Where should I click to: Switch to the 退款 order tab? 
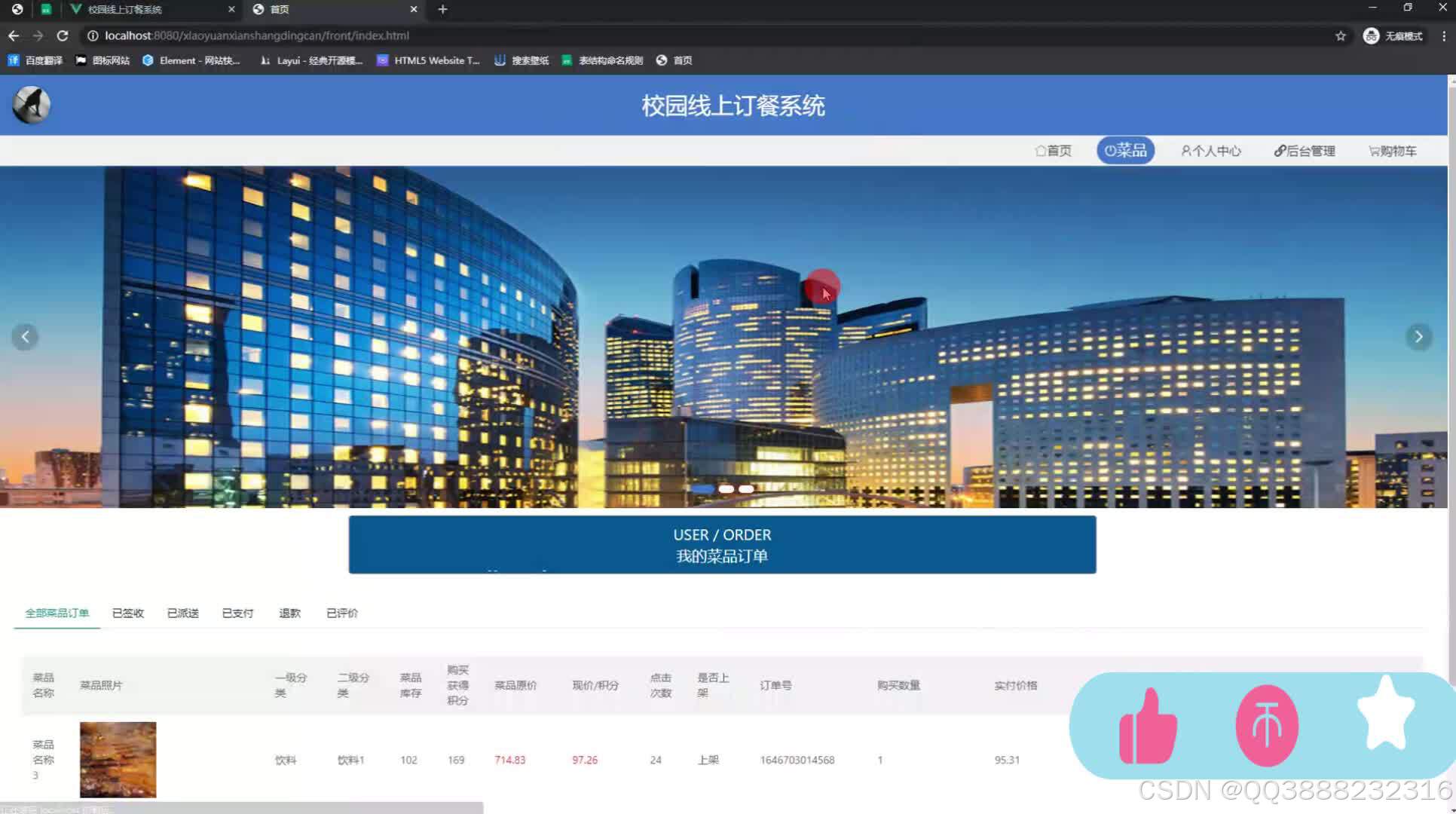289,613
